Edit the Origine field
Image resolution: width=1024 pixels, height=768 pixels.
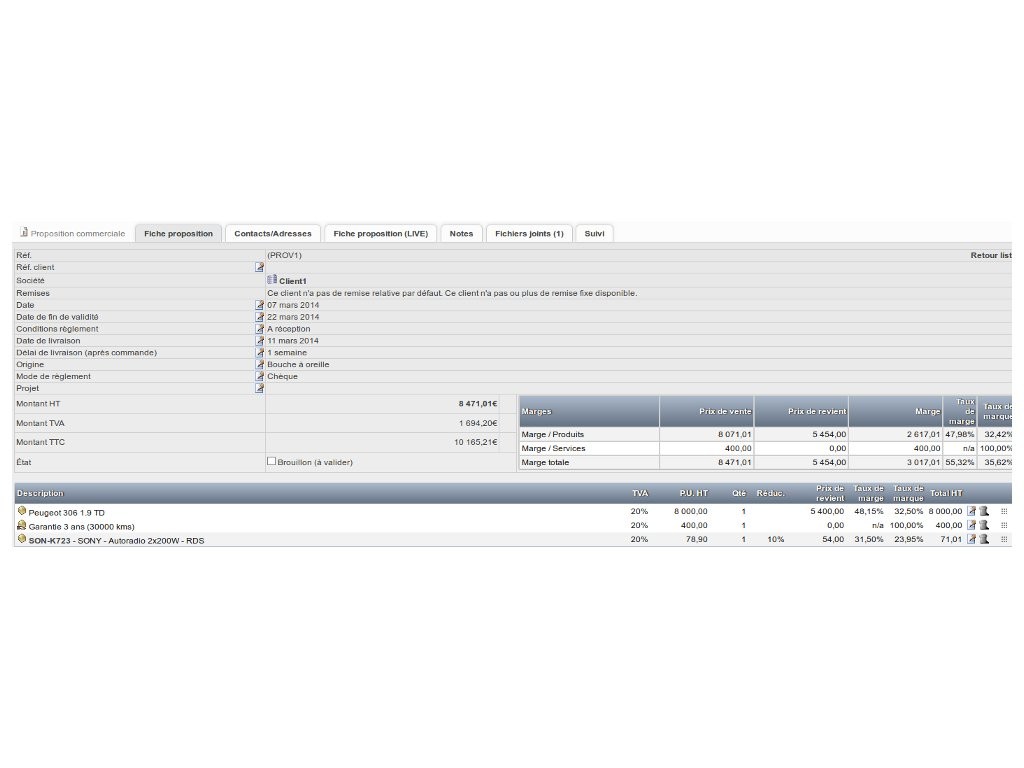click(x=259, y=364)
